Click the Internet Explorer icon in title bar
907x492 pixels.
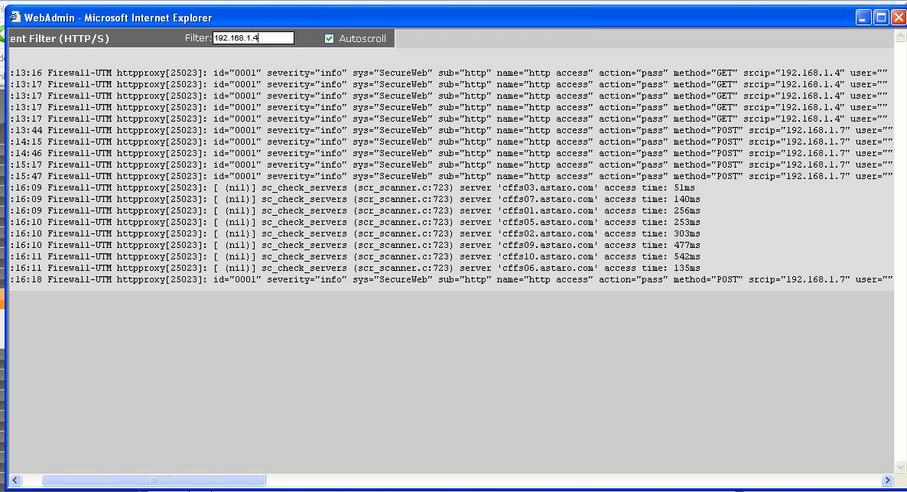[x=15, y=17]
